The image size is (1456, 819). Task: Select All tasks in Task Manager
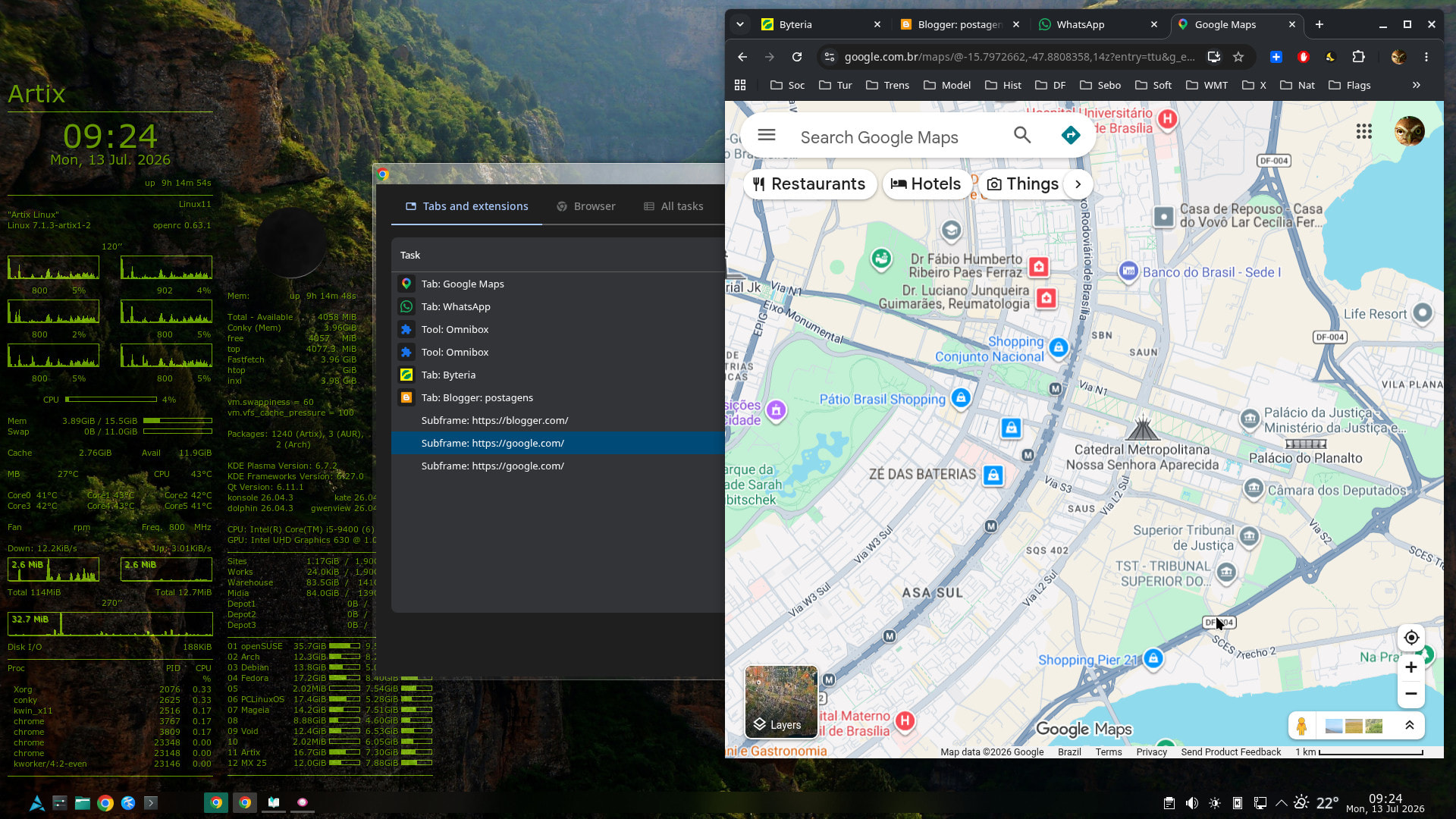[673, 206]
